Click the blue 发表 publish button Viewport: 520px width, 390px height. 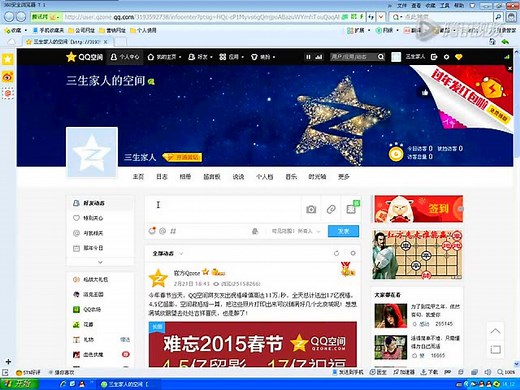(x=343, y=231)
